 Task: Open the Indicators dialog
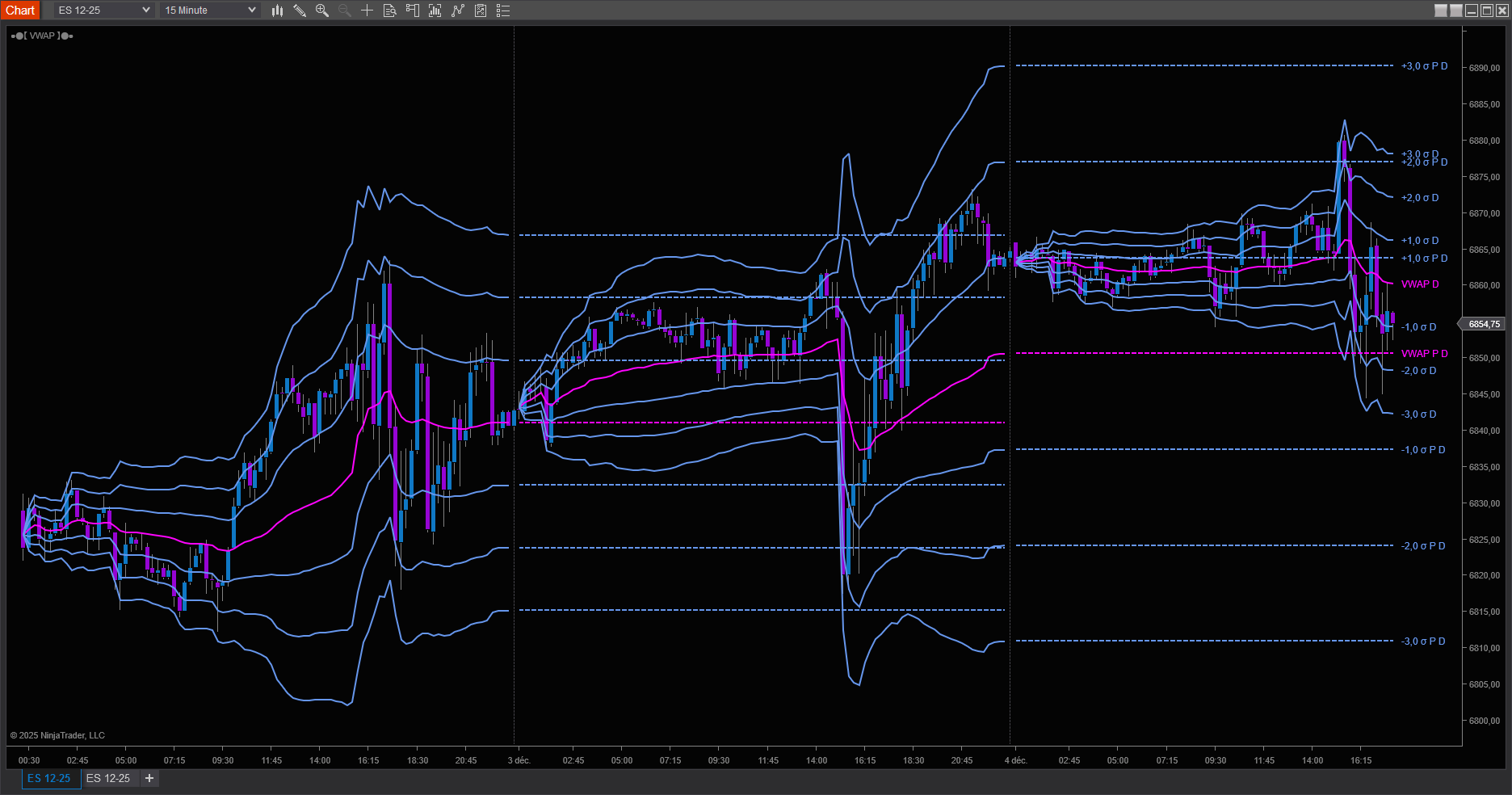pyautogui.click(x=458, y=11)
